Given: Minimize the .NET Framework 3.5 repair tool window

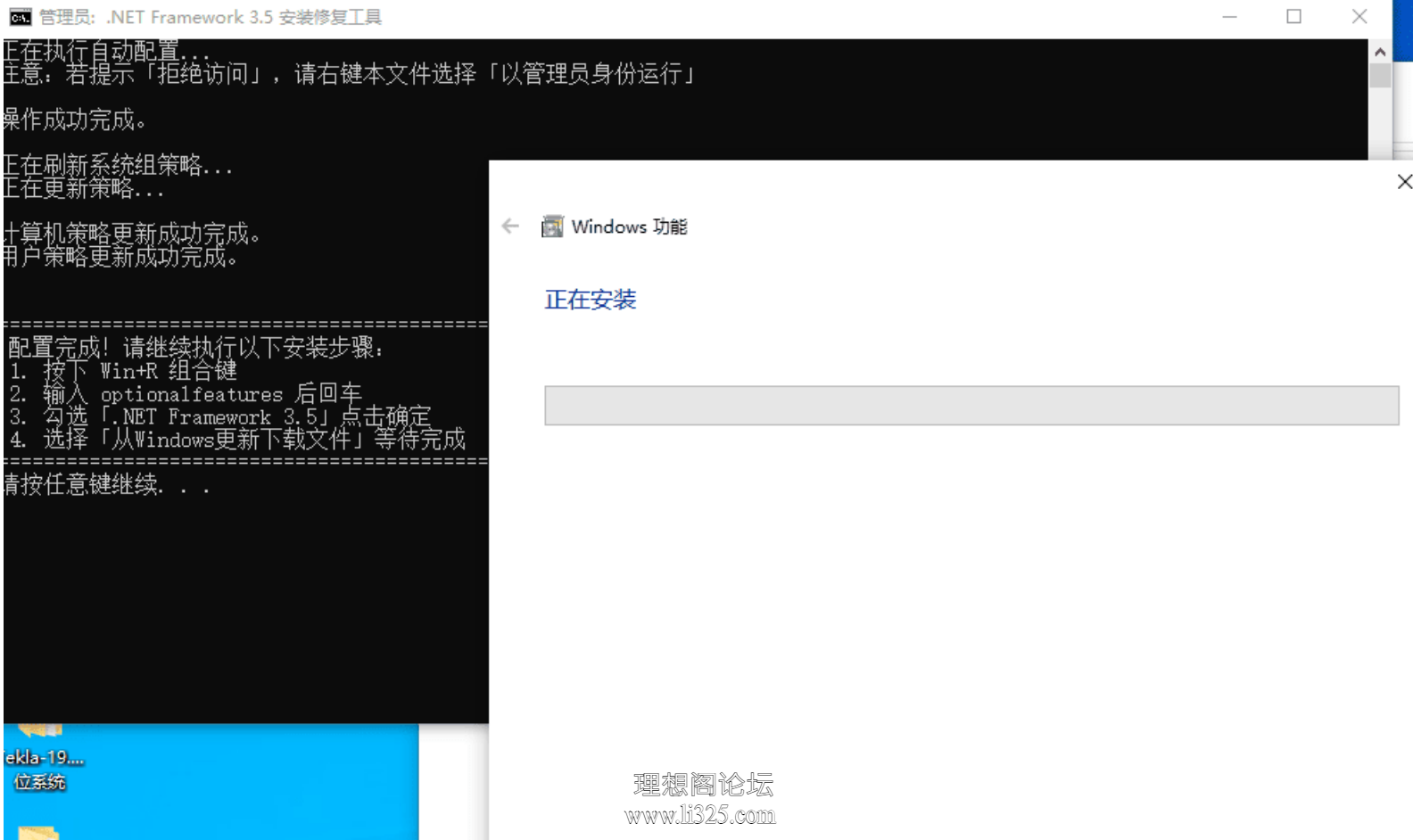Looking at the screenshot, I should pos(1229,17).
